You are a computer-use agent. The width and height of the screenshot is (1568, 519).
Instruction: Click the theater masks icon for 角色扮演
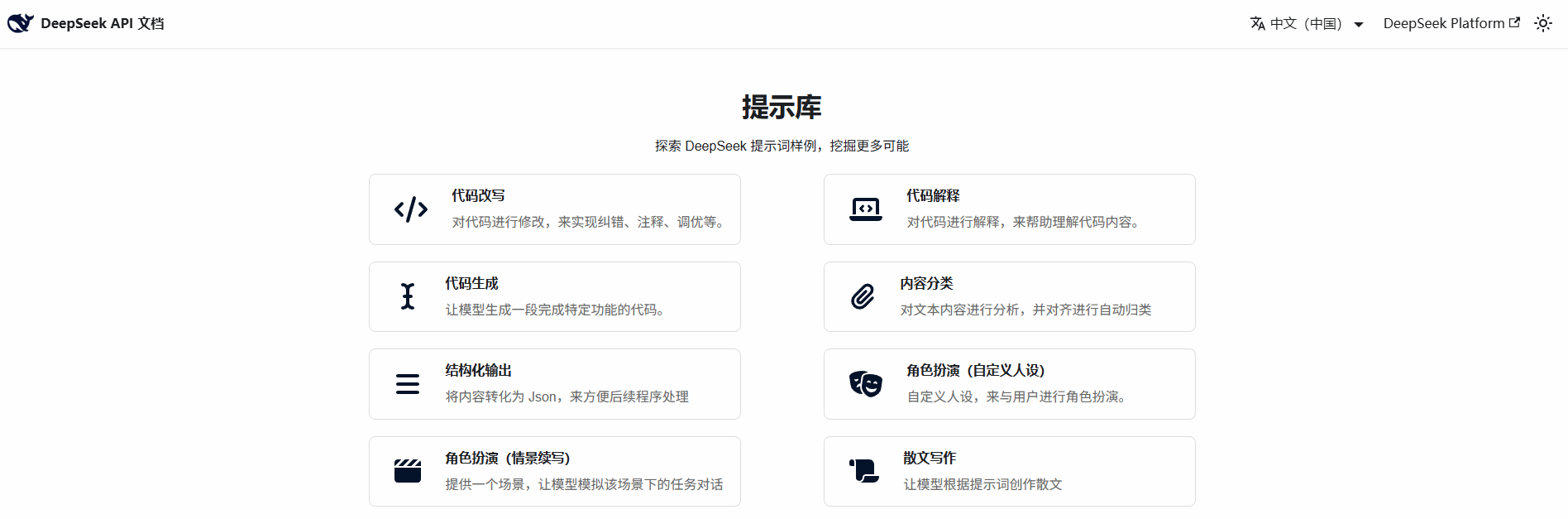click(866, 384)
